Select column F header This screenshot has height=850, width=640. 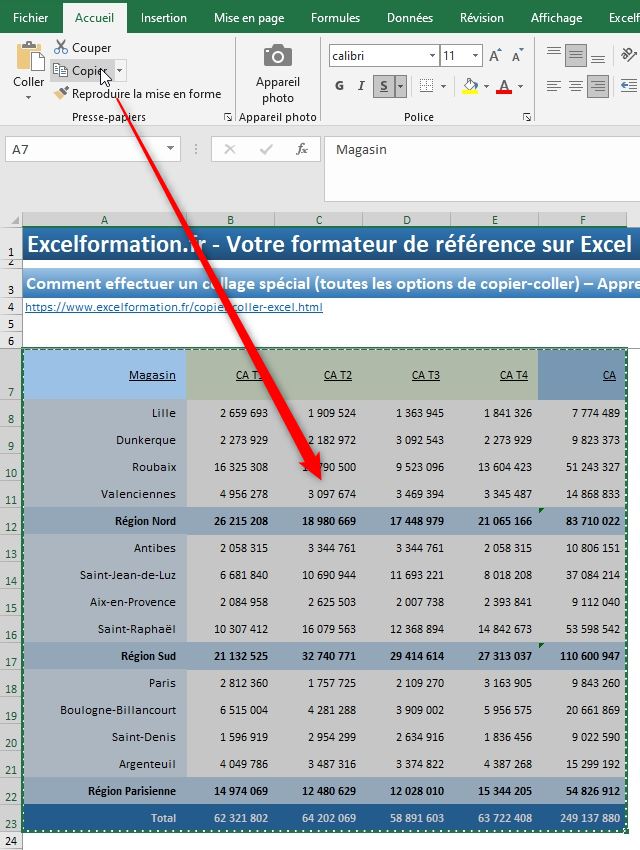coord(583,220)
